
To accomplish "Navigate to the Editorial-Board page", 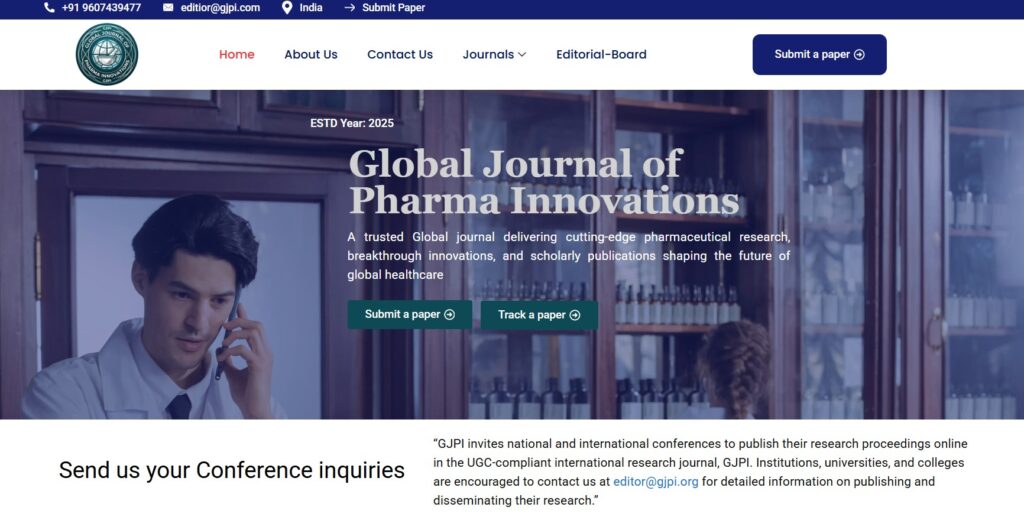I will coord(601,55).
